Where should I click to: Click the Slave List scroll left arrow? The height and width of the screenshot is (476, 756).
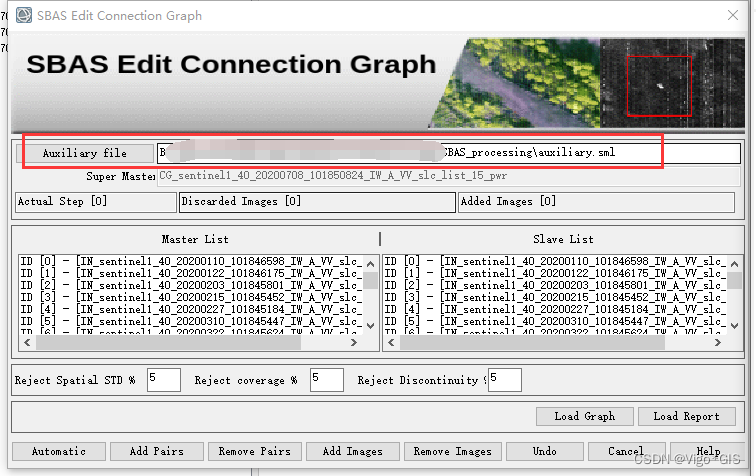pos(391,342)
